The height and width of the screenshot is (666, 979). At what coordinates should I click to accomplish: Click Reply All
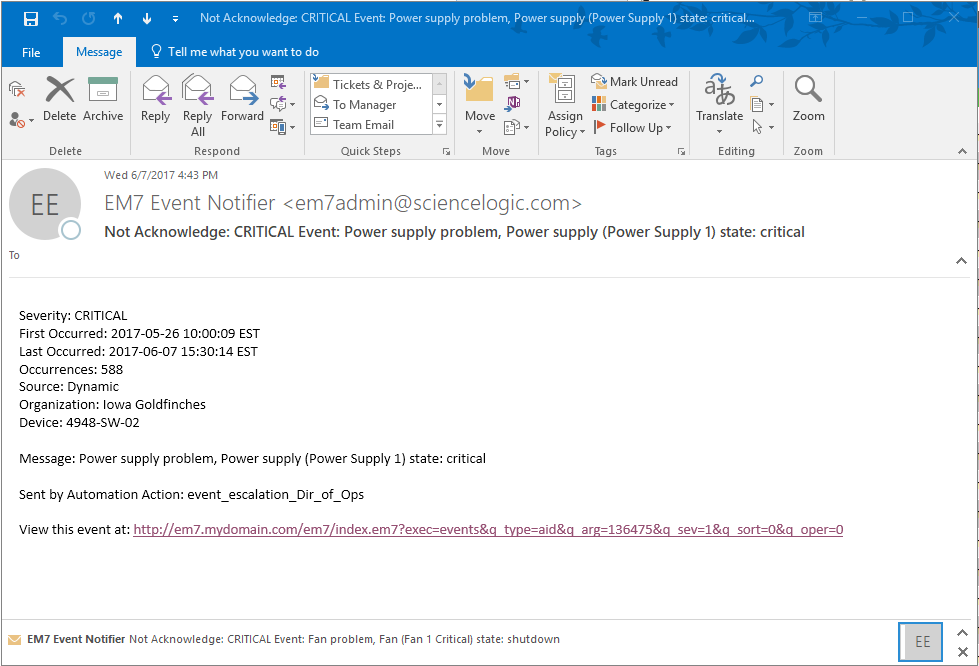pos(197,105)
